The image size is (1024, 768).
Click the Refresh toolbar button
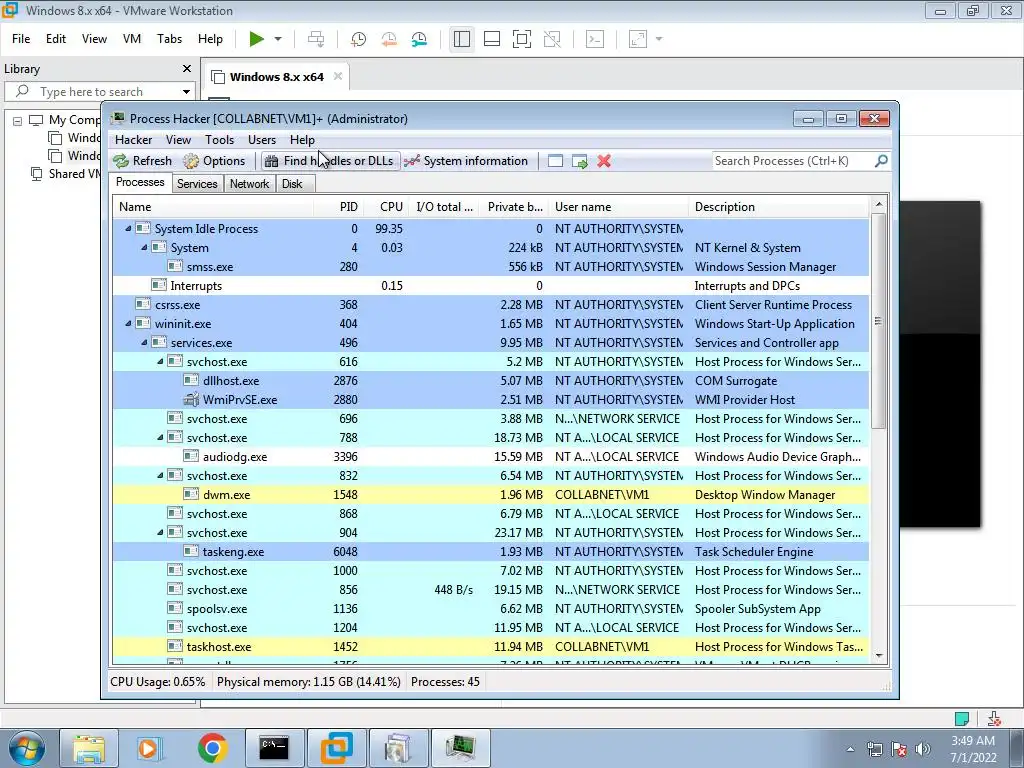tap(143, 161)
